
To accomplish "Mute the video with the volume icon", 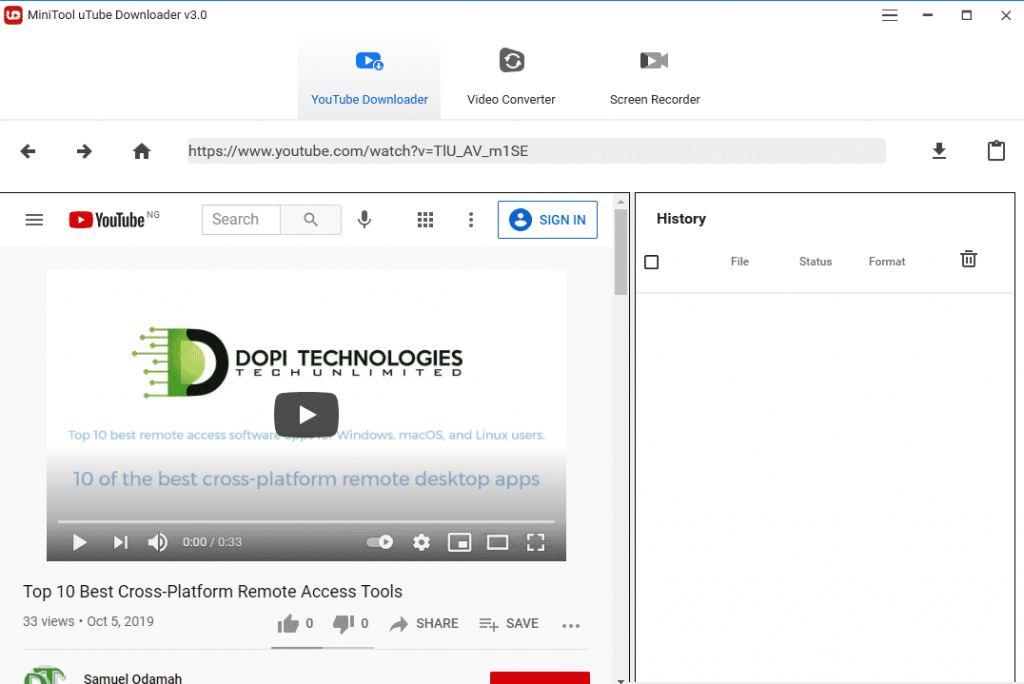I will [157, 542].
